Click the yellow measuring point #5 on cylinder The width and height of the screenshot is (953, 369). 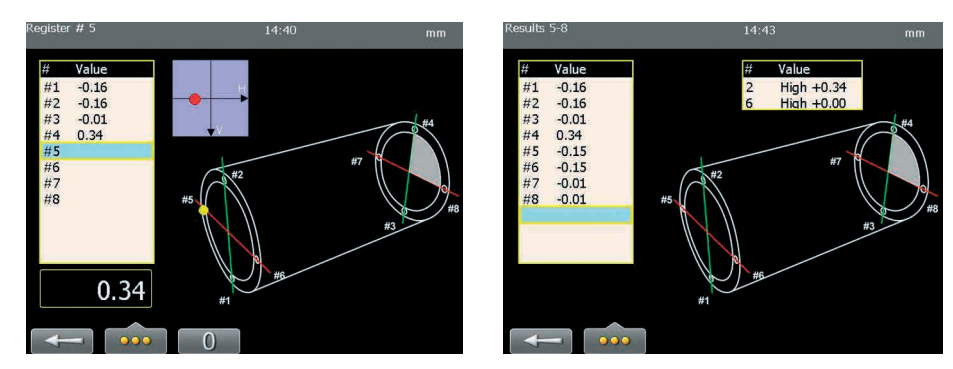point(204,210)
